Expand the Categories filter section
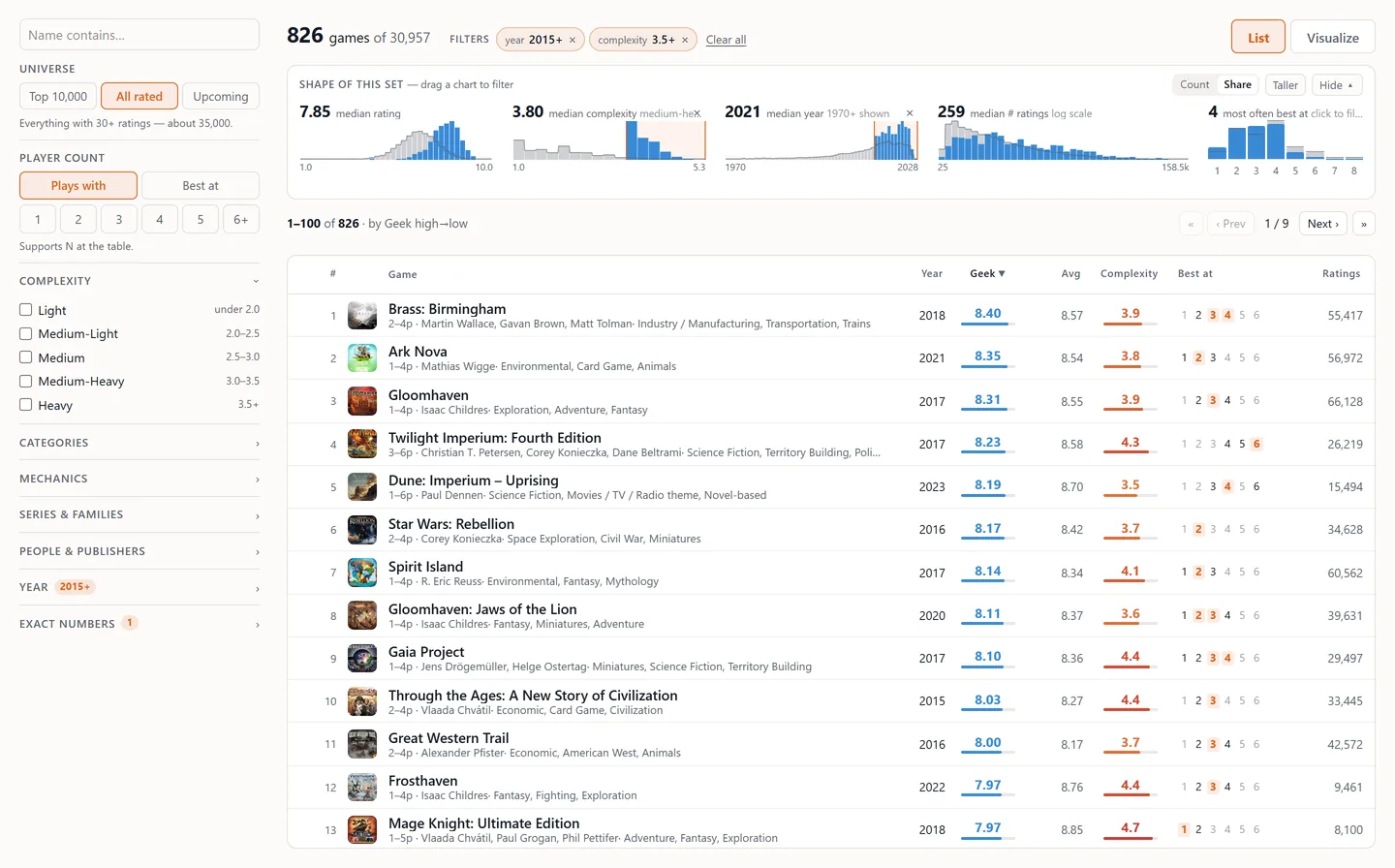This screenshot has width=1395, height=868. tap(139, 443)
